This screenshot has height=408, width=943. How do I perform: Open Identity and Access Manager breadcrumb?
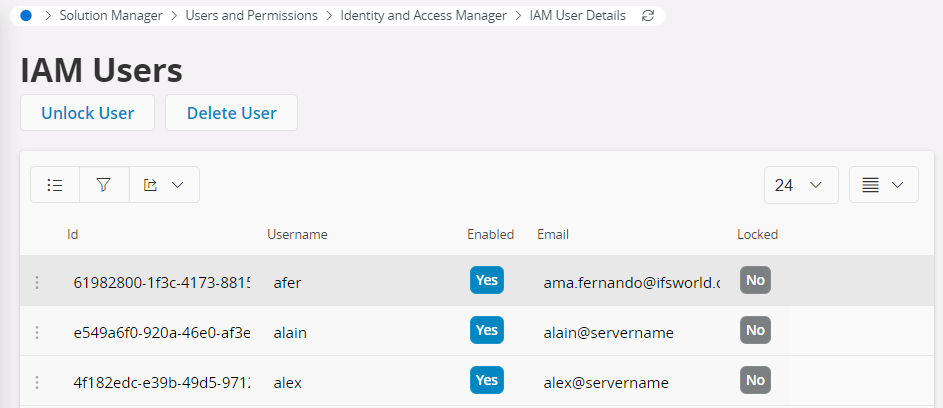click(423, 16)
